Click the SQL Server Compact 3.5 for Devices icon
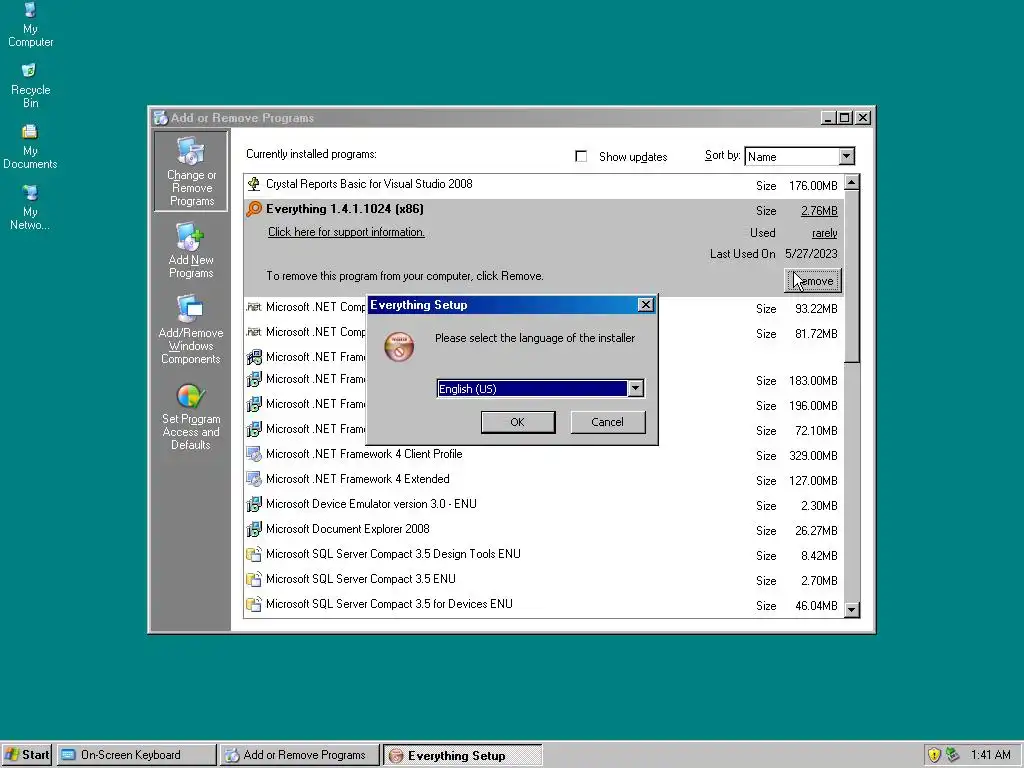Screen dimensions: 1024x768 [x=253, y=604]
